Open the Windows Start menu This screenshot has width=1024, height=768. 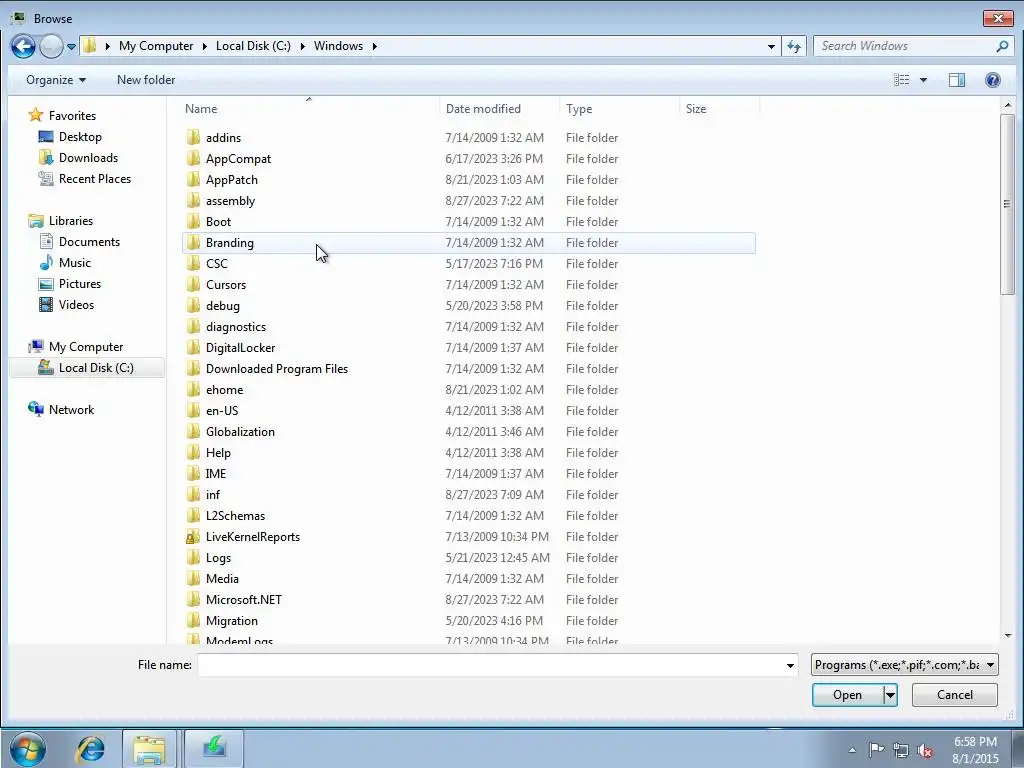(x=27, y=749)
